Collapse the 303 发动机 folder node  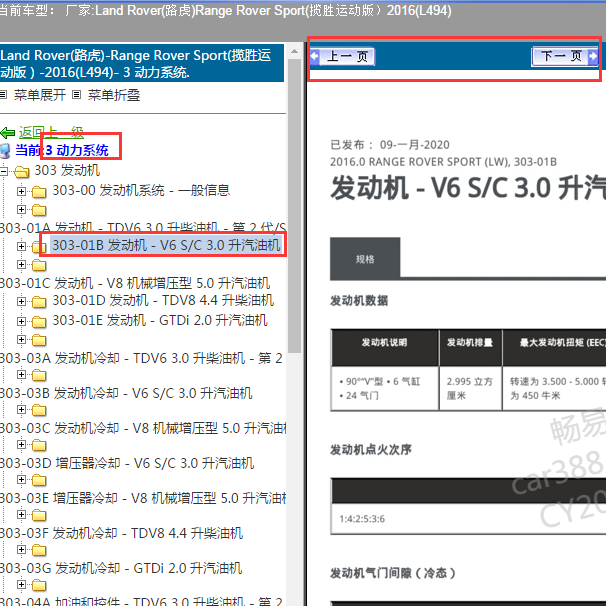point(4,171)
